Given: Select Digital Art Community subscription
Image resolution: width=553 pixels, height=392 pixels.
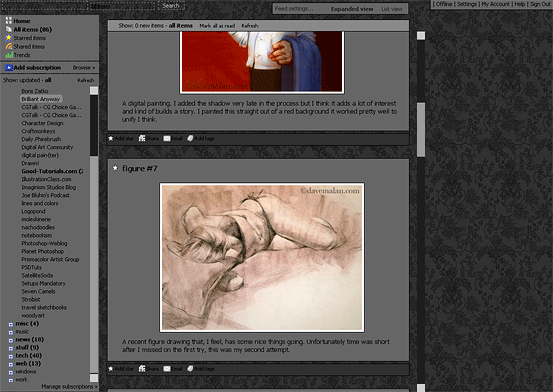Looking at the screenshot, I should click(x=47, y=147).
